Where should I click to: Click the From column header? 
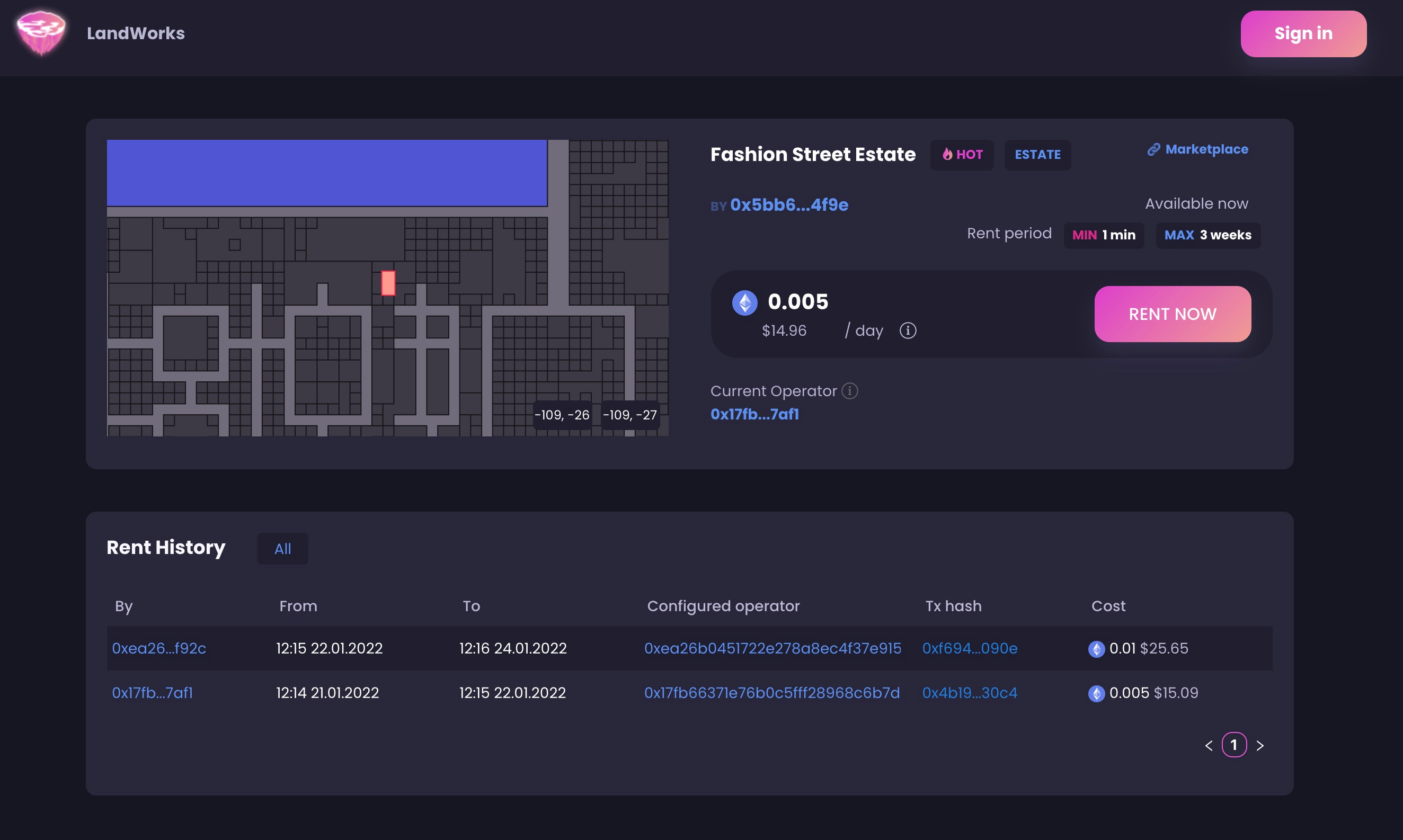click(x=298, y=606)
